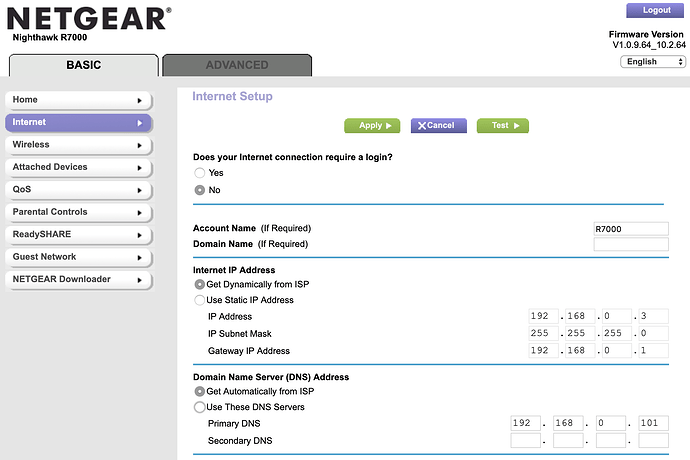This screenshot has height=460, width=690.
Task: Go to Attached Devices
Action: tap(78, 167)
